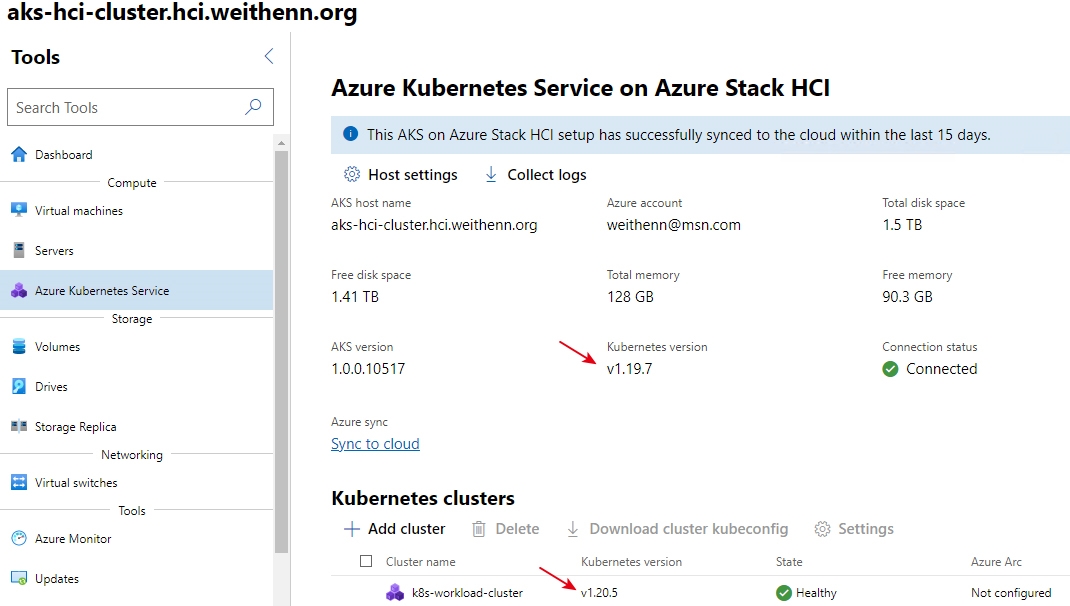Select the k8s-workload-cluster row name
Viewport: 1070px width, 606px height.
pos(467,593)
